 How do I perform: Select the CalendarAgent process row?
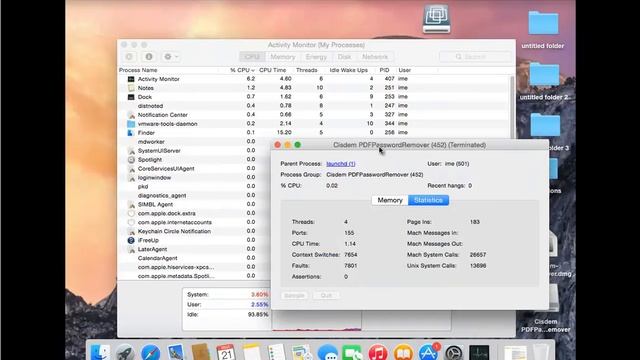(194, 258)
